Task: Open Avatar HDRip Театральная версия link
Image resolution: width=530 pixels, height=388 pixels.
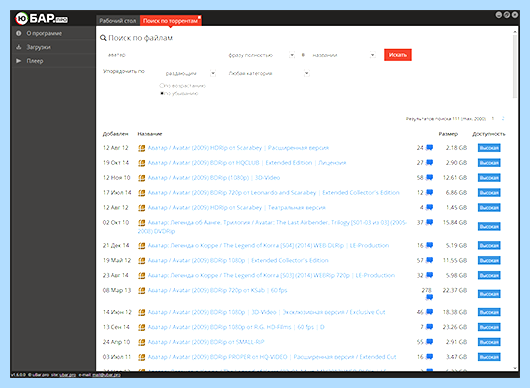Action: (x=237, y=207)
